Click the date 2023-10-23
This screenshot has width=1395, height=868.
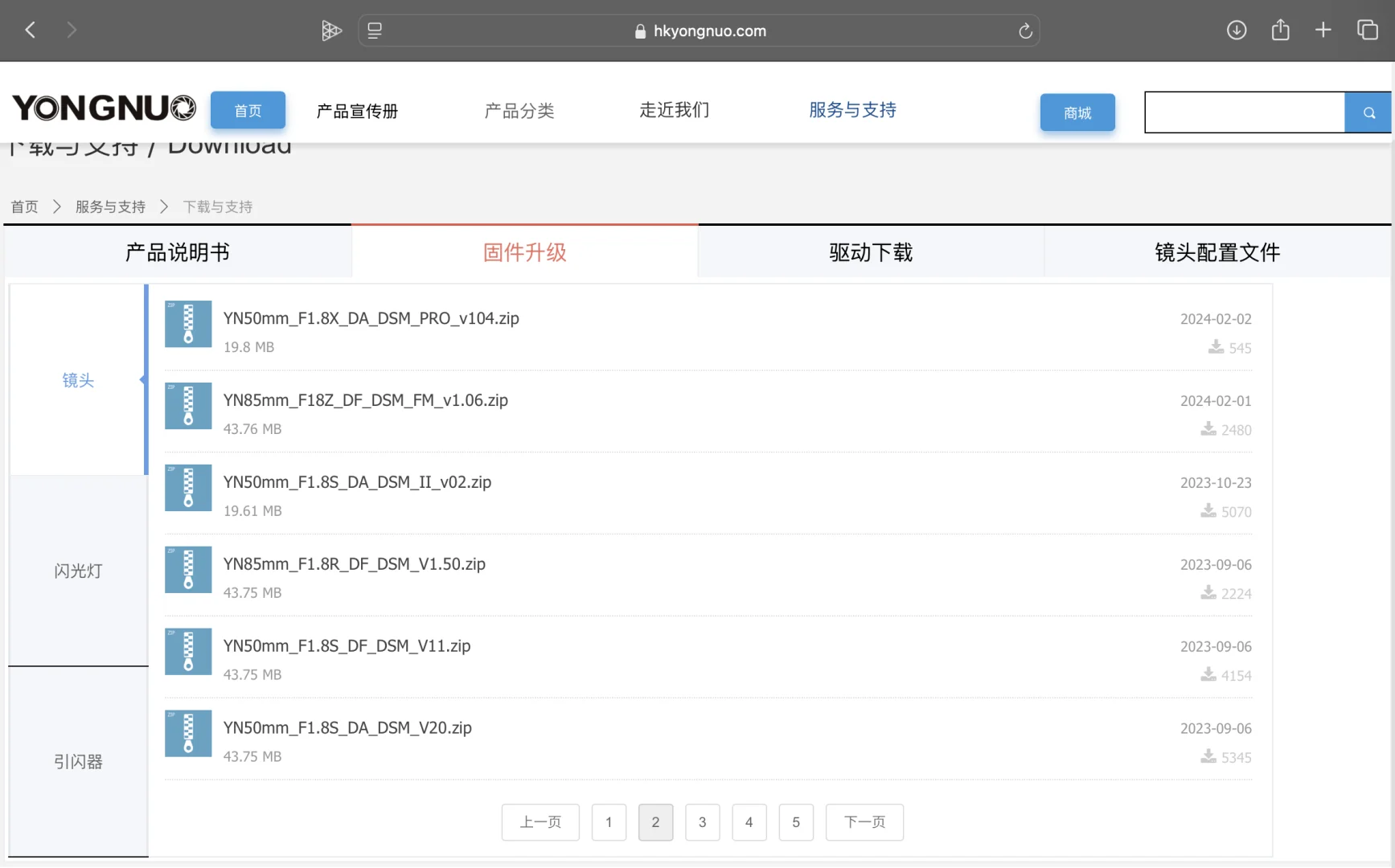[x=1216, y=483]
